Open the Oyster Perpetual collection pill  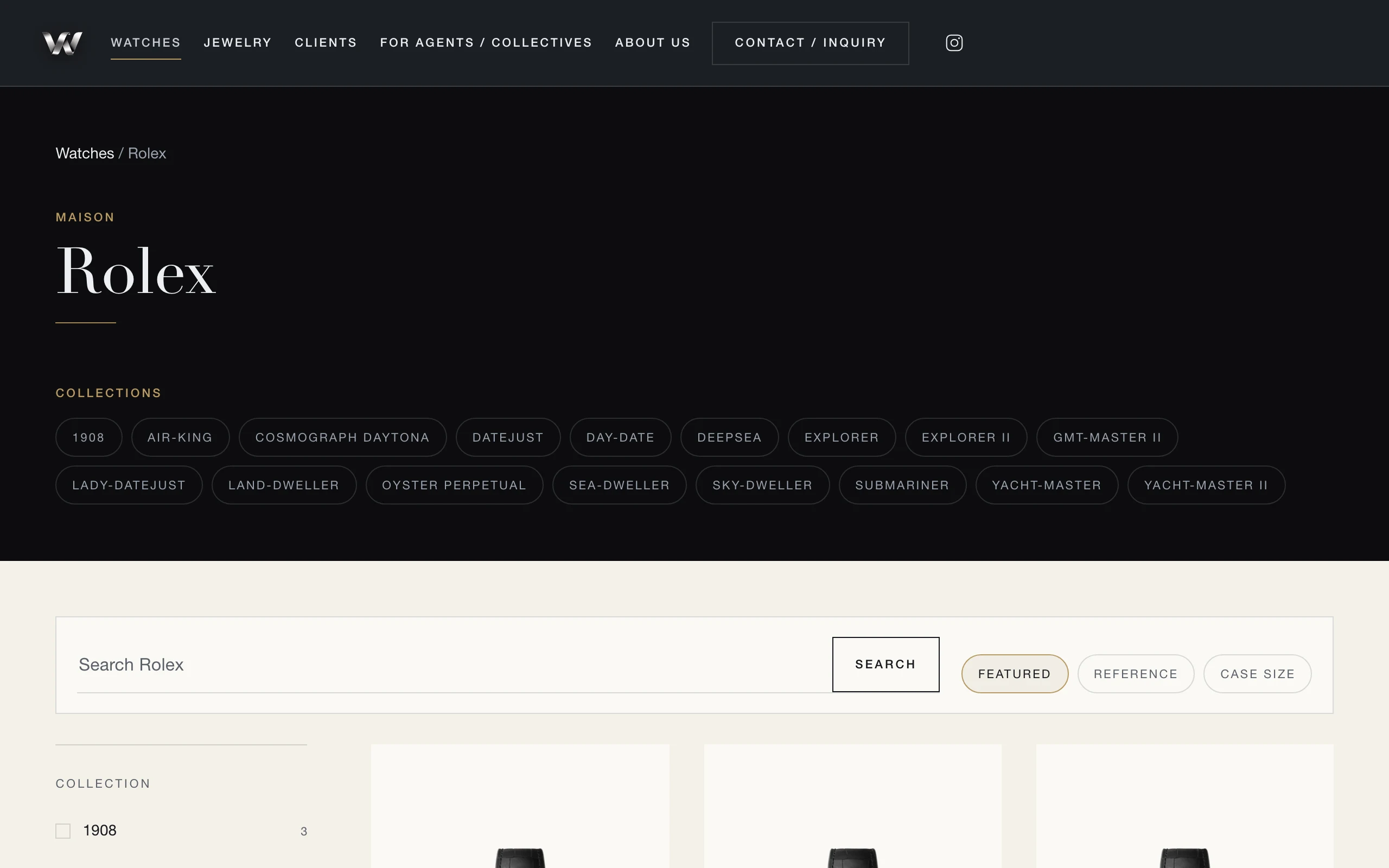[455, 485]
